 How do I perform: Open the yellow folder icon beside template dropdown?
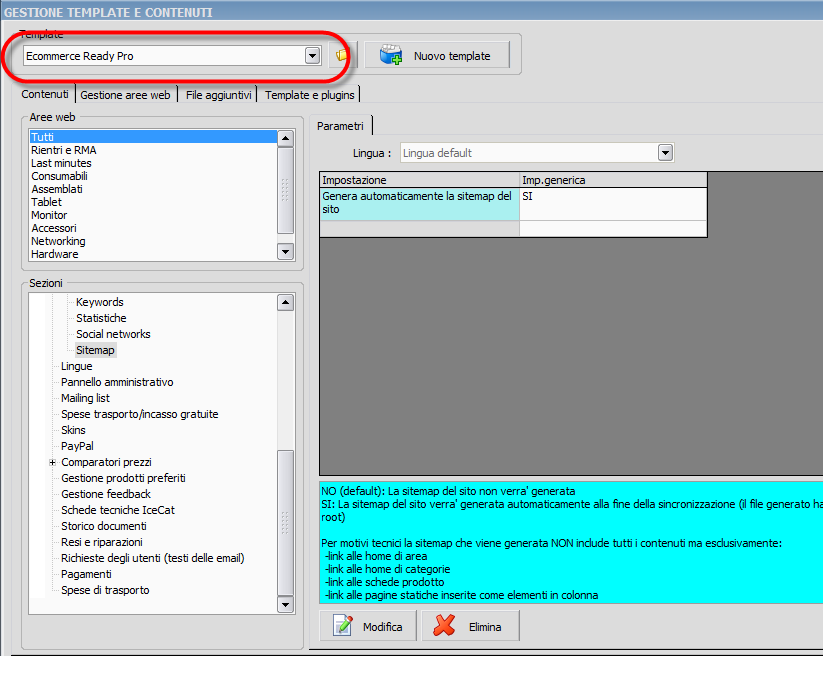(342, 55)
